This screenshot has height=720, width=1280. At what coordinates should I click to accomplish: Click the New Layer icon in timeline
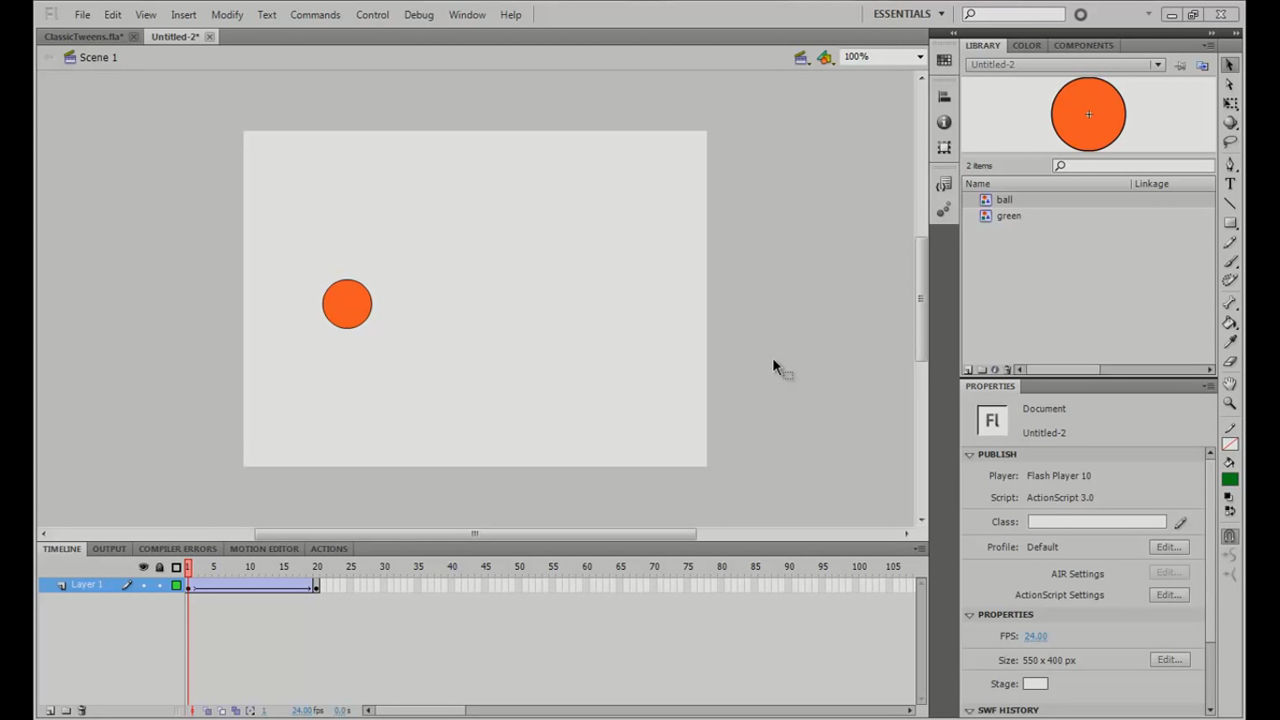[50, 711]
